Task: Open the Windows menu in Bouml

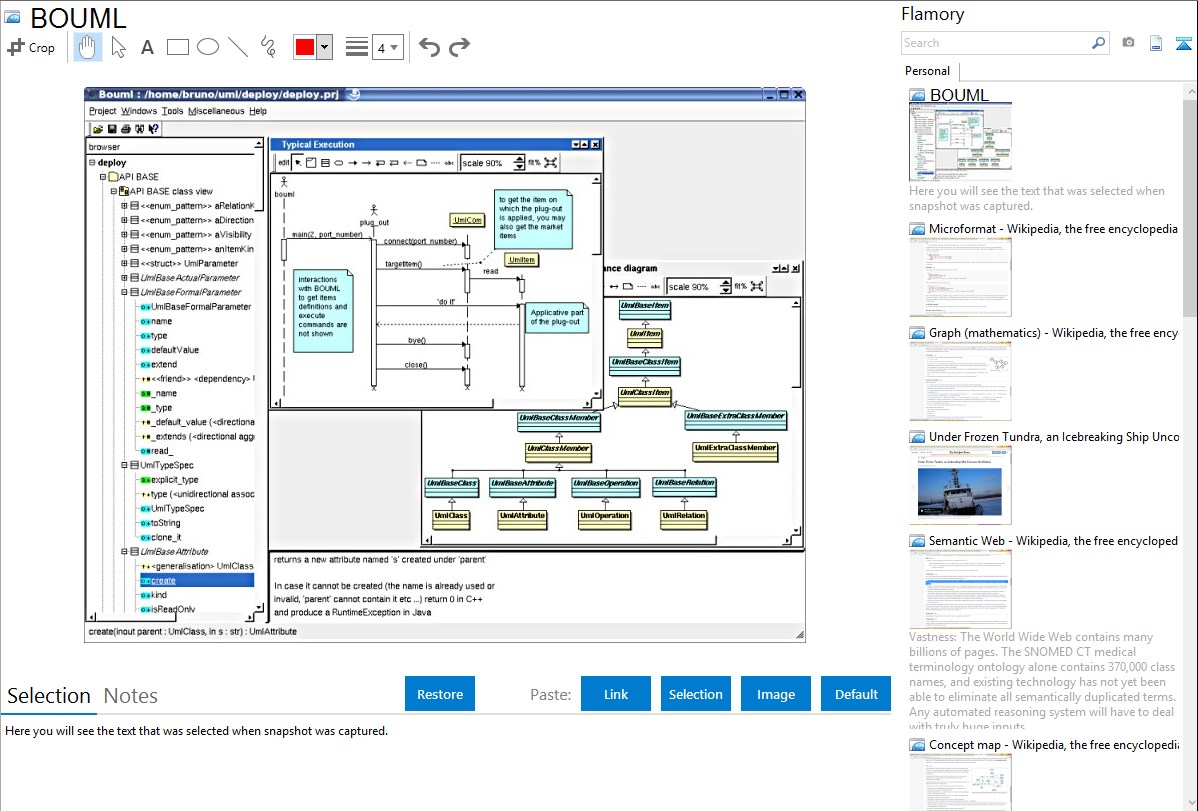Action: pos(138,112)
